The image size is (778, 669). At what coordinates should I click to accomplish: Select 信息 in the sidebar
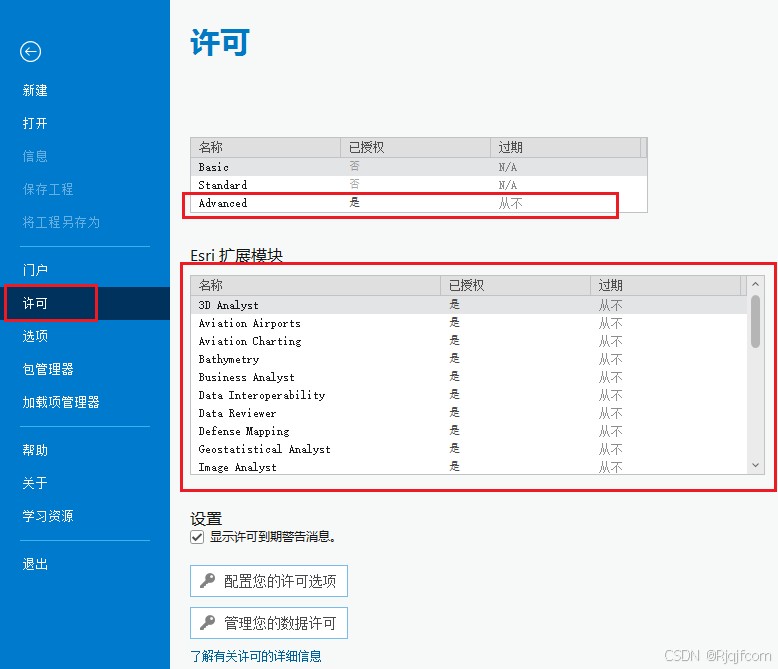click(x=35, y=156)
